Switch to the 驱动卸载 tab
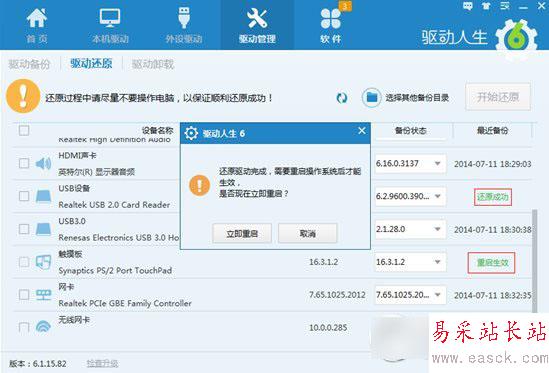The width and height of the screenshot is (549, 373). pyautogui.click(x=153, y=64)
